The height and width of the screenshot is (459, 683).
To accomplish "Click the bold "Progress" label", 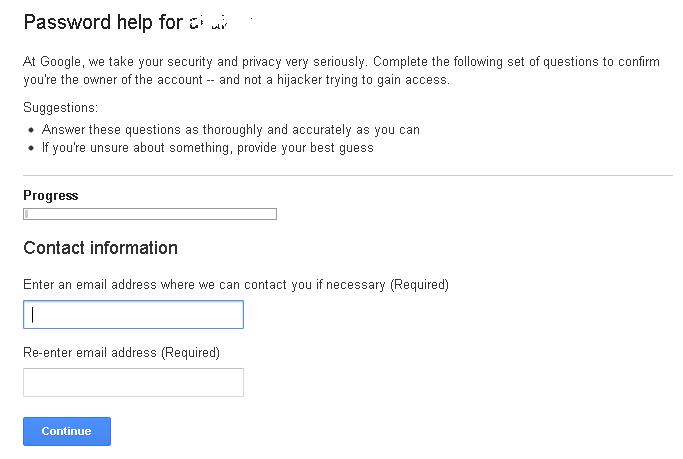I will (x=51, y=196).
